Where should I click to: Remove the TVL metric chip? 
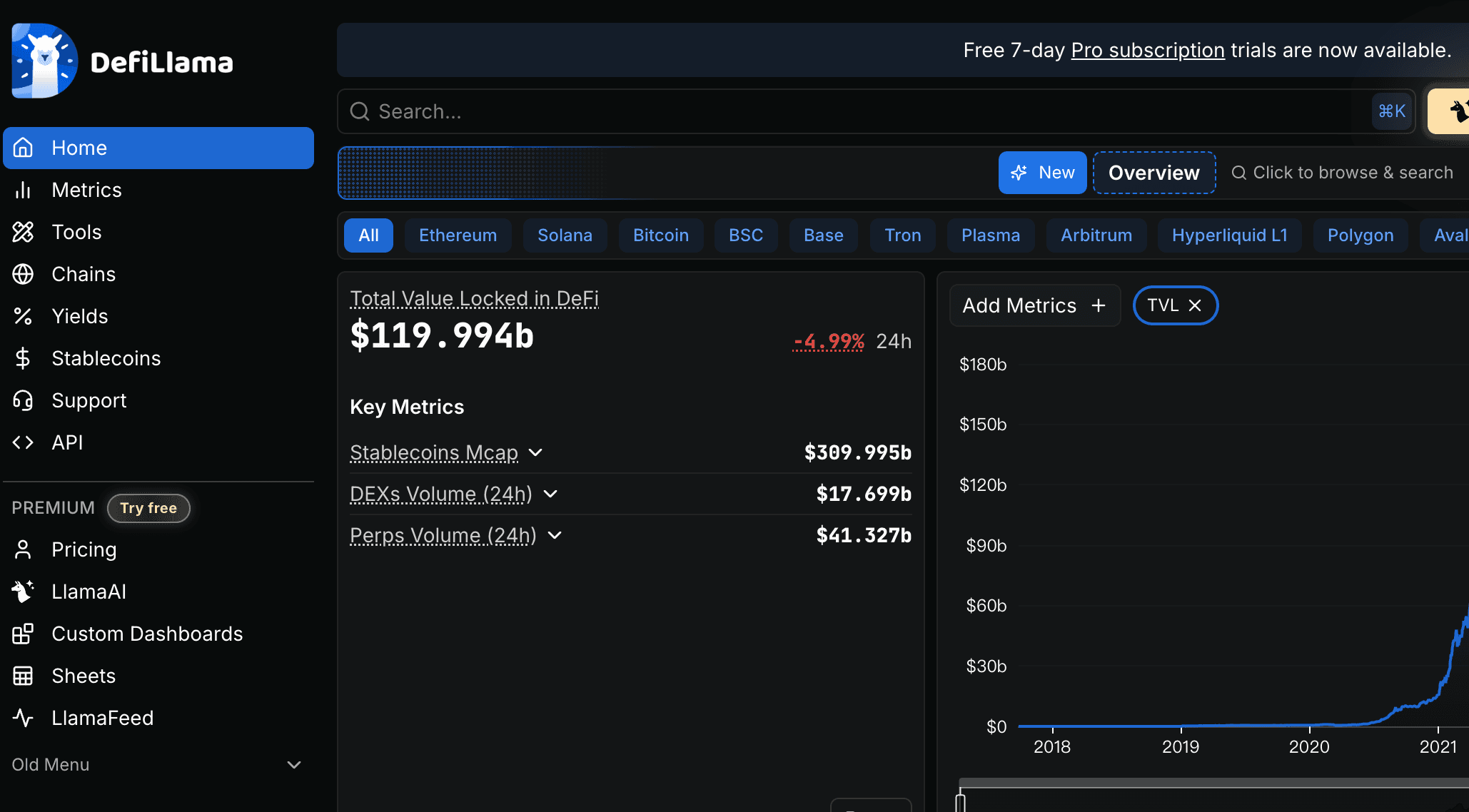click(1195, 305)
